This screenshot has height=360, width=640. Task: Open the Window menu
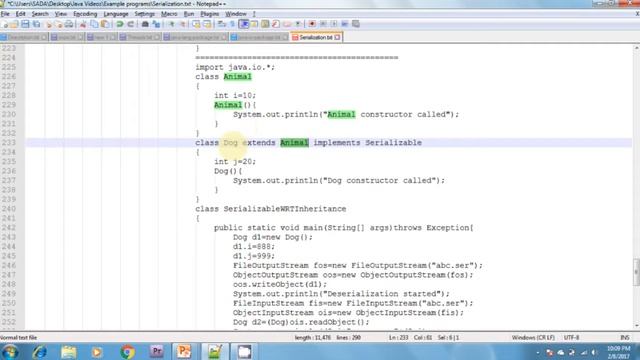click(236, 14)
